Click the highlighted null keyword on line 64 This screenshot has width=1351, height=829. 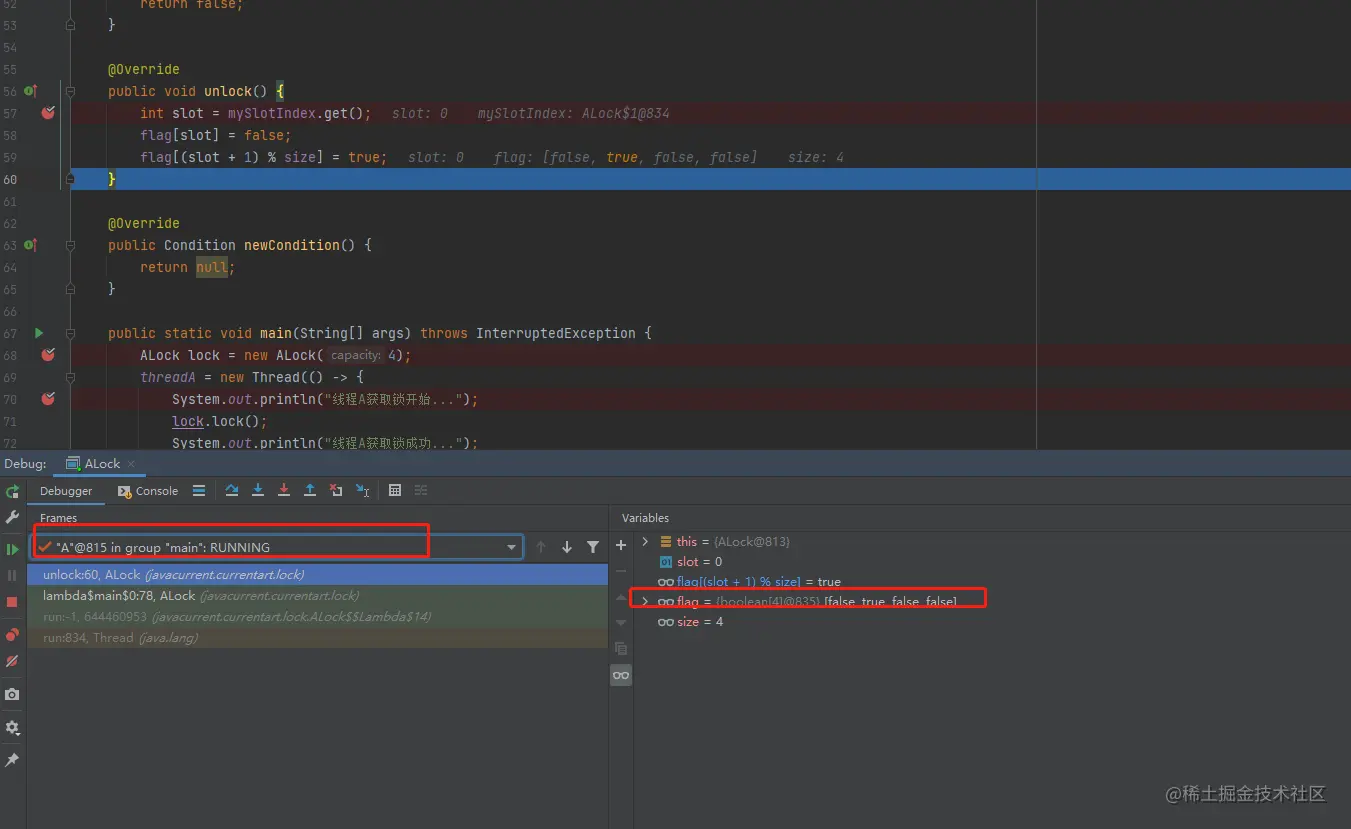[x=212, y=267]
